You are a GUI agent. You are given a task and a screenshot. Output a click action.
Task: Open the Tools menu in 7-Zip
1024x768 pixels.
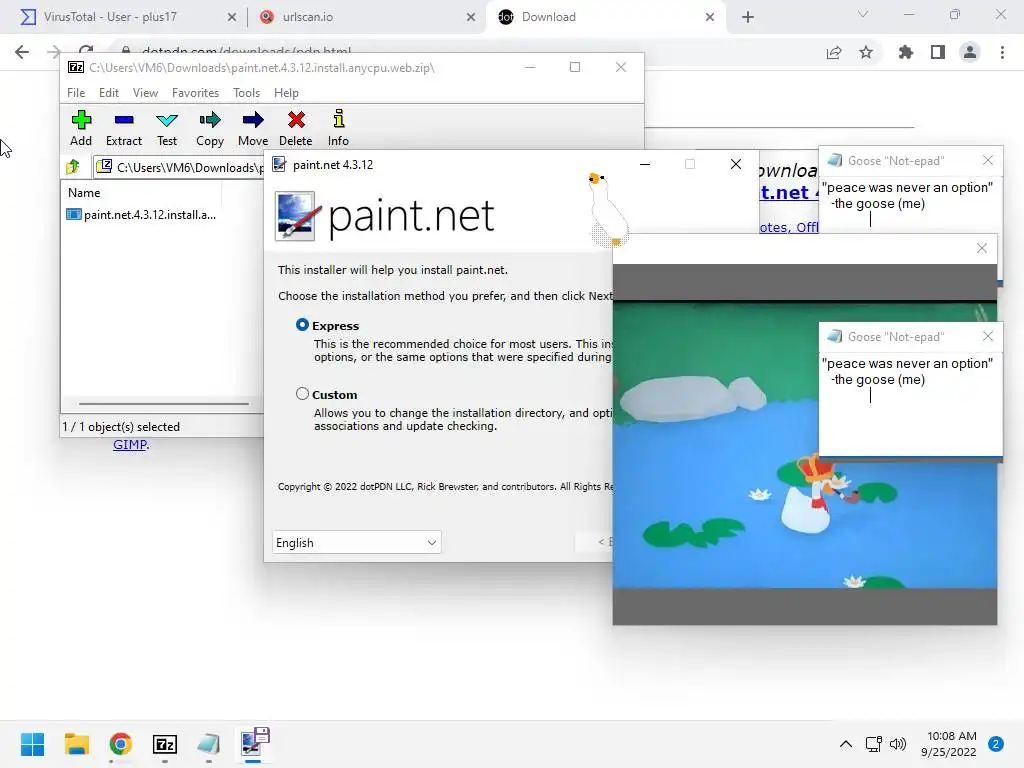(246, 93)
